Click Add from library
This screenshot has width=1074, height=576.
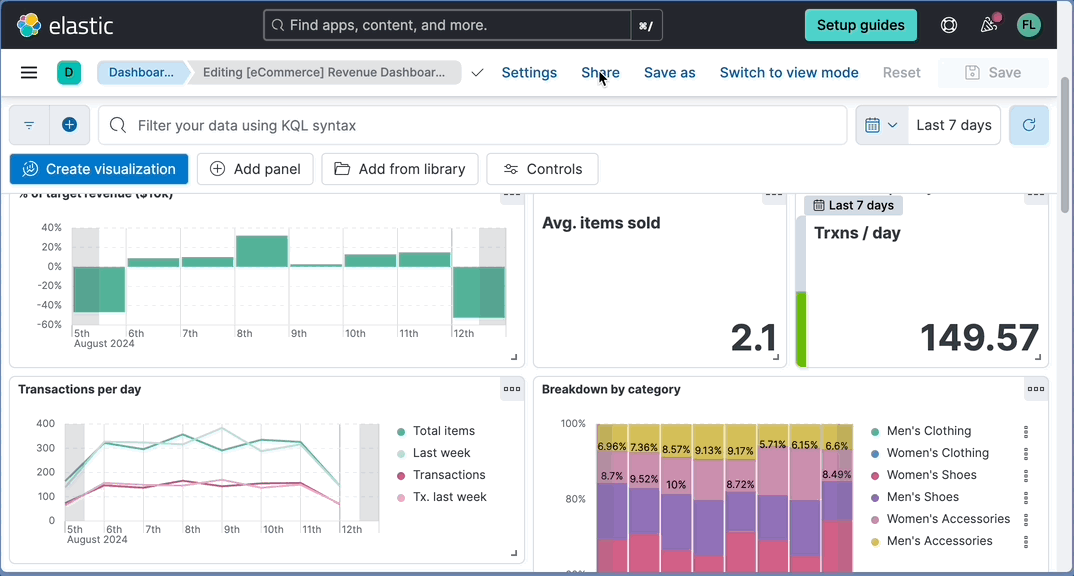pyautogui.click(x=399, y=169)
